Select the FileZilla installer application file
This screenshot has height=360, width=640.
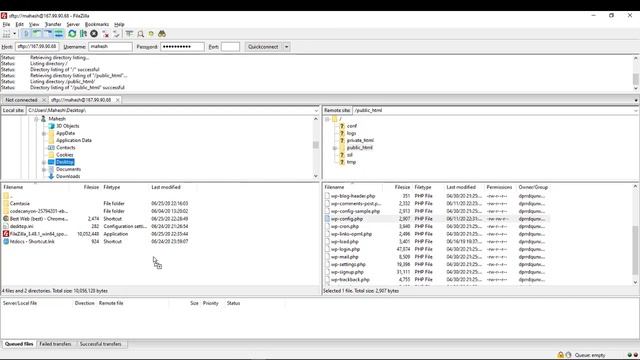pyautogui.click(x=40, y=234)
